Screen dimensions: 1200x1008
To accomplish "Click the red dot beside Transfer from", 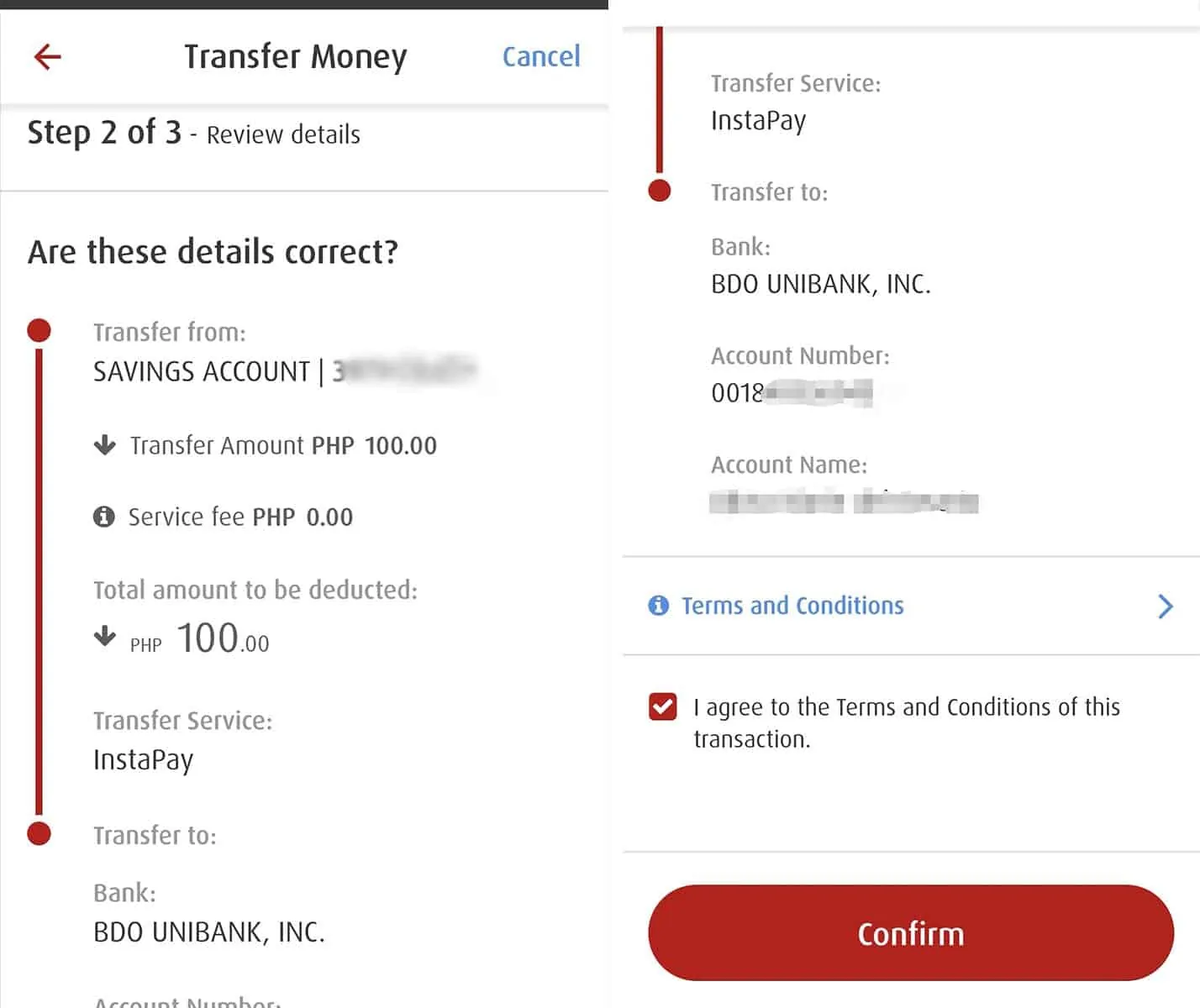I will [39, 330].
